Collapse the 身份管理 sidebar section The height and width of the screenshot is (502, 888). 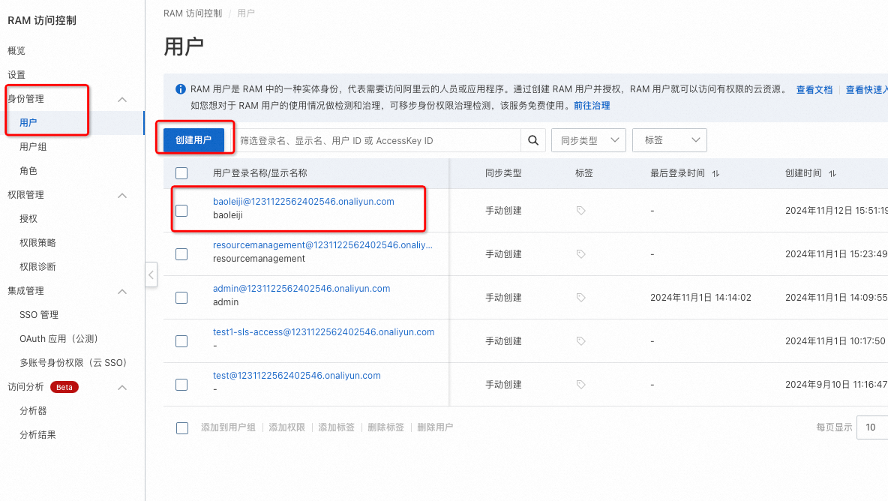pyautogui.click(x=122, y=100)
